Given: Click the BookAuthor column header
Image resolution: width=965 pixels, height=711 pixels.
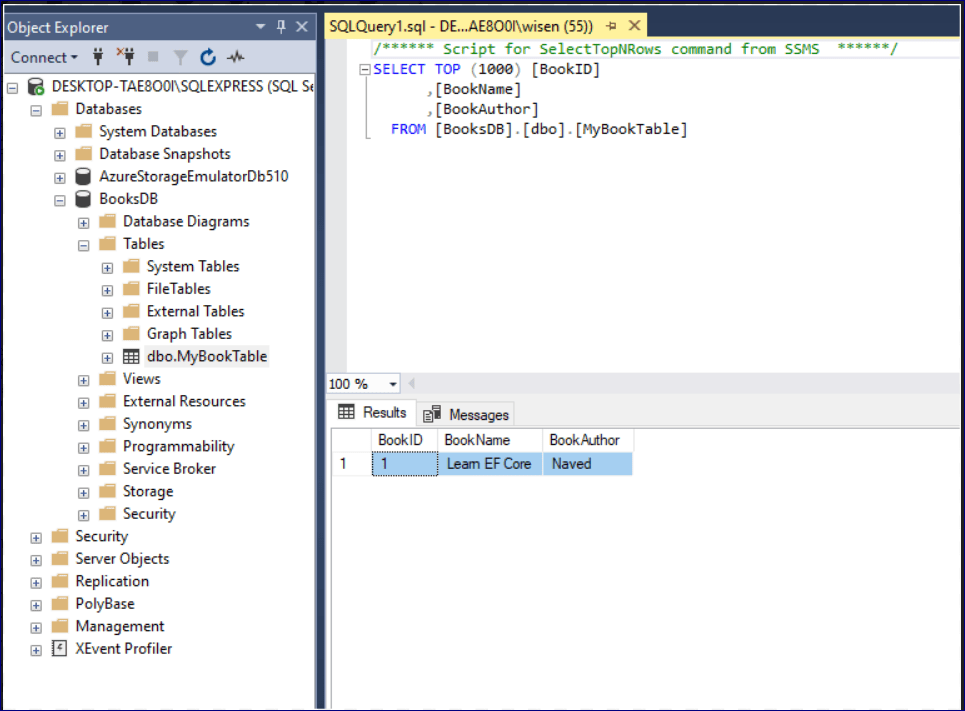Looking at the screenshot, I should [585, 440].
